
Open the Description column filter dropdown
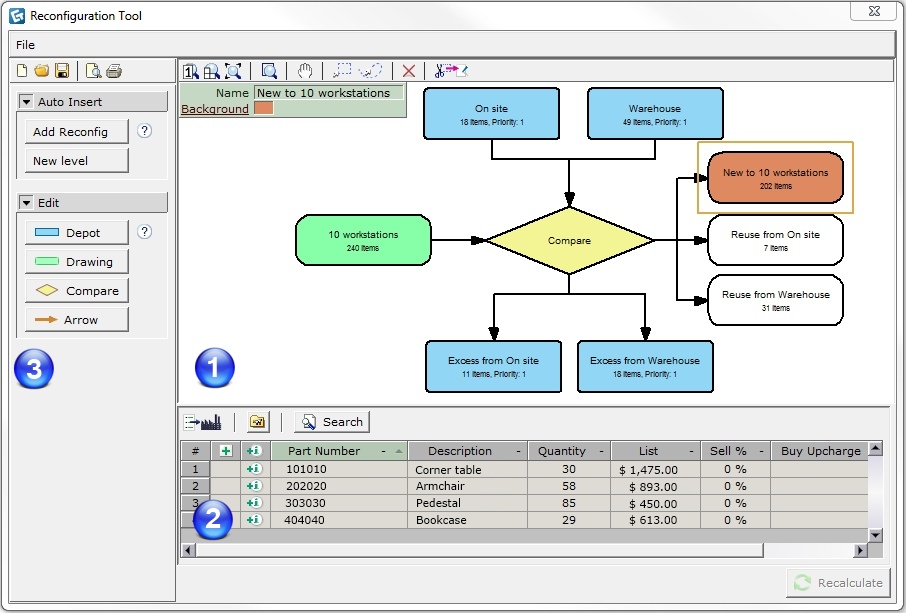point(517,450)
